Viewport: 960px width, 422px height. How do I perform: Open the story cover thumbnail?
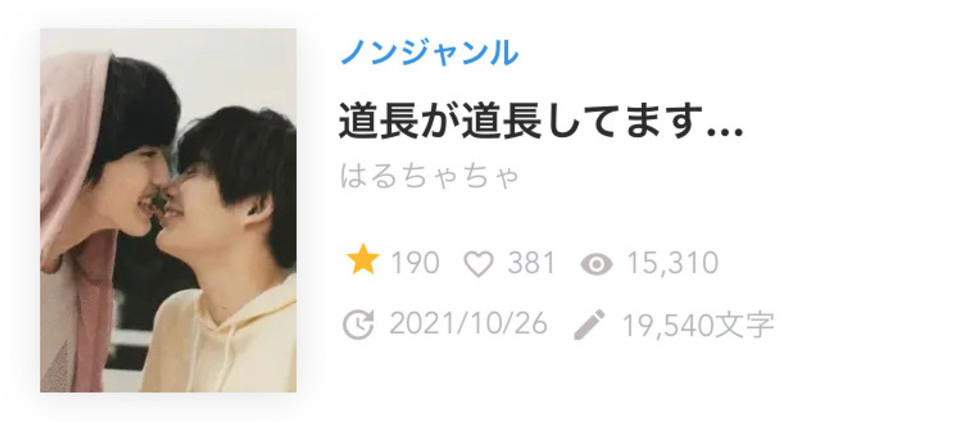(x=168, y=210)
